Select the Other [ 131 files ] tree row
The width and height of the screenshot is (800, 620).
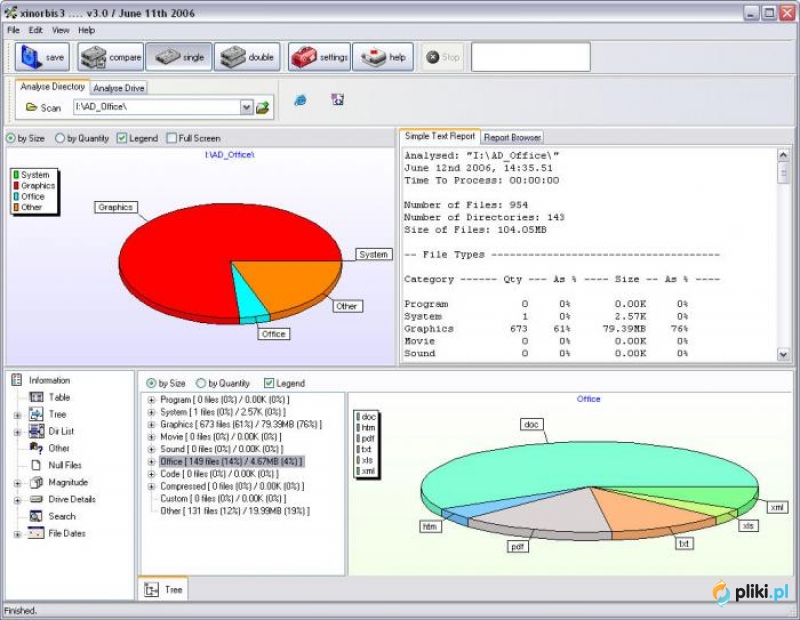click(x=235, y=511)
